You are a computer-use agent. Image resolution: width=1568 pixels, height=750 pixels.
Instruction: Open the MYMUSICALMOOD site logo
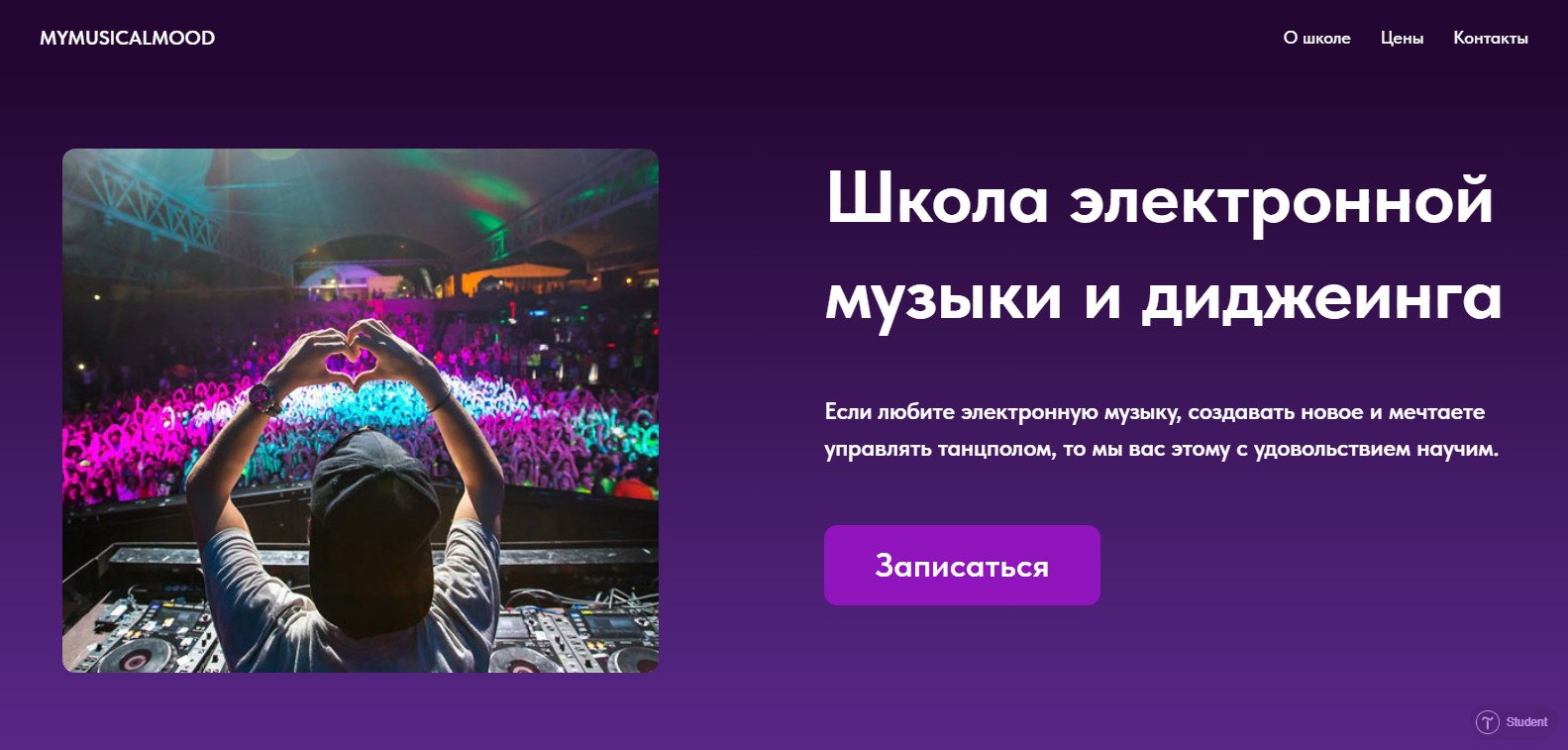[x=127, y=38]
